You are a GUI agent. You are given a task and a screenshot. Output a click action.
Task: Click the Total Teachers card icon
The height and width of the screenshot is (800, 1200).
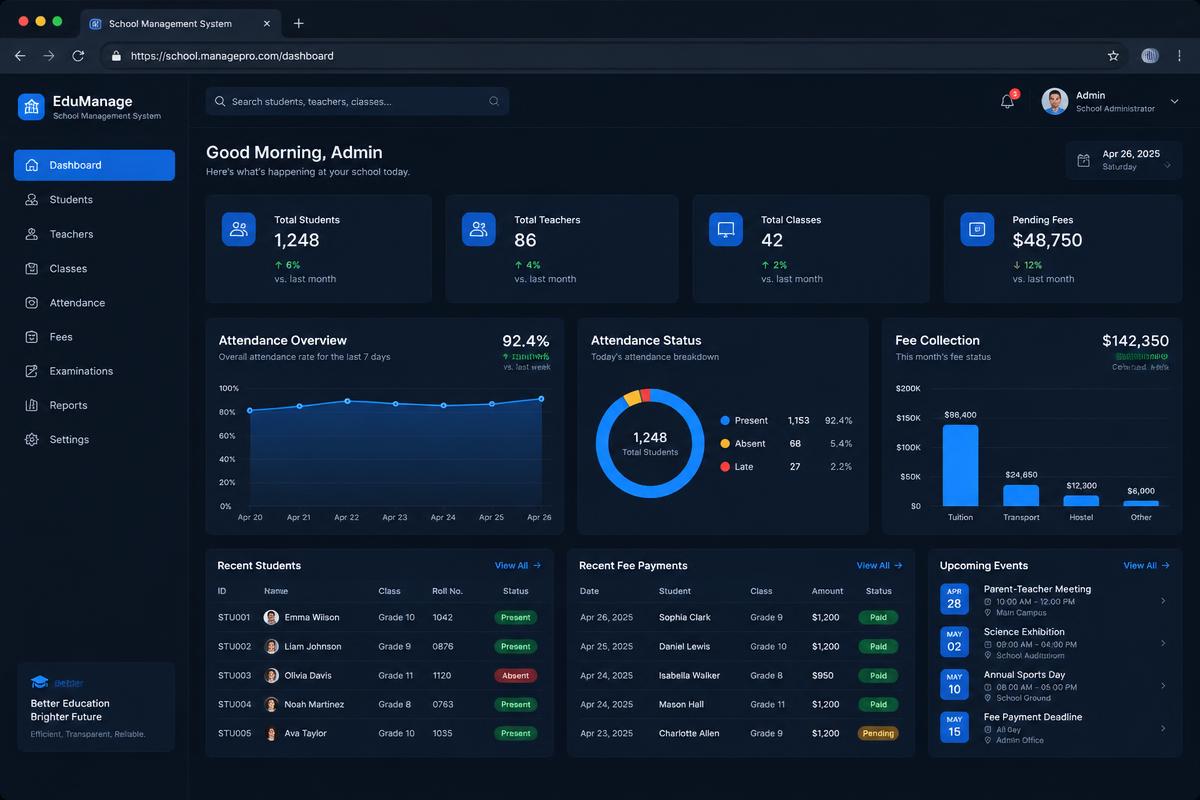click(479, 229)
